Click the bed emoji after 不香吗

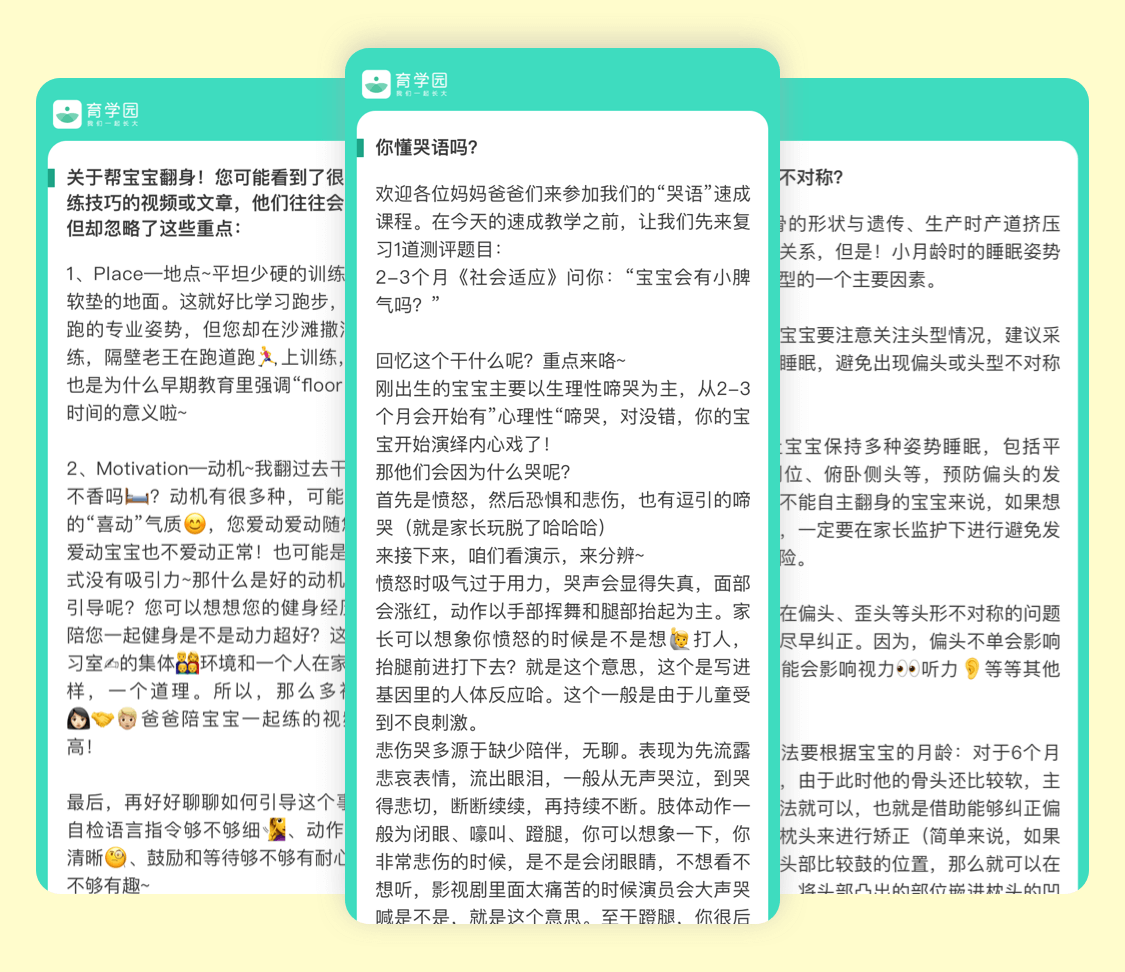[136, 496]
